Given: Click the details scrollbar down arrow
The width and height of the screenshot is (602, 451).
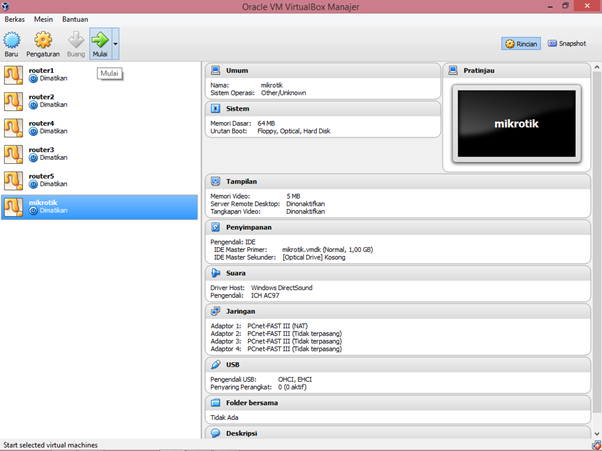Looking at the screenshot, I should [x=597, y=434].
